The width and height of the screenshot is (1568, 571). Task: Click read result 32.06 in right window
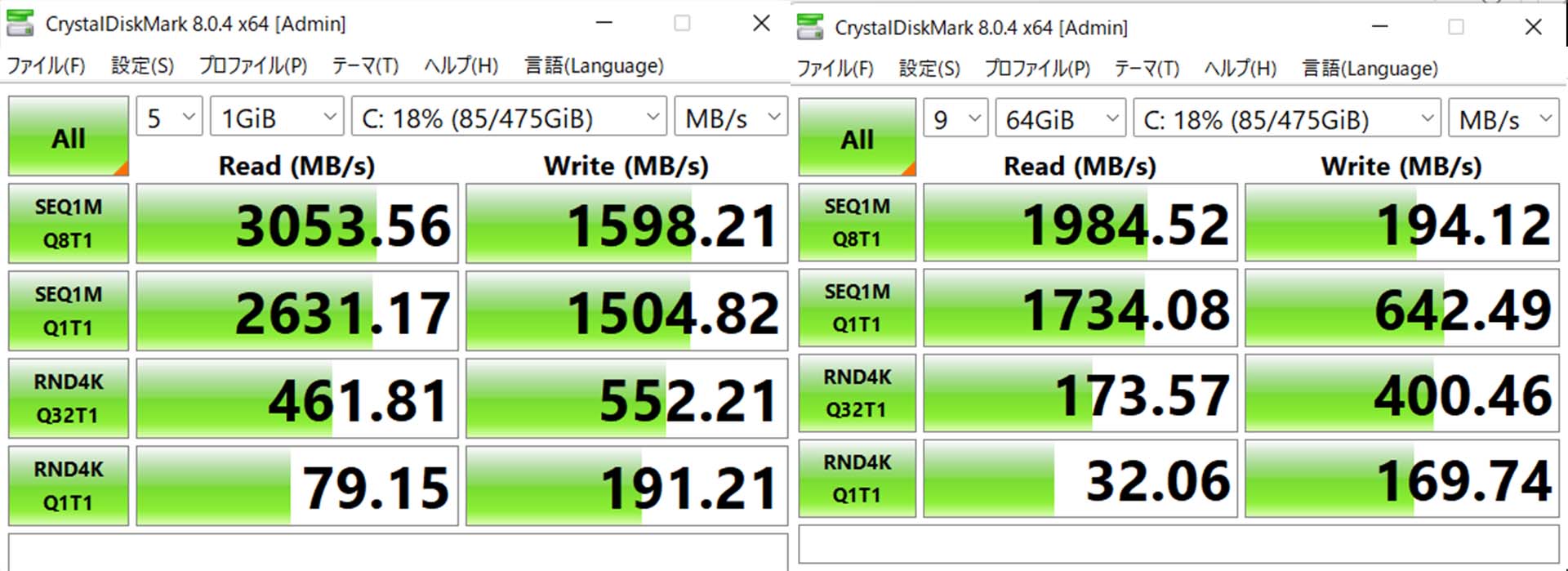click(1080, 478)
